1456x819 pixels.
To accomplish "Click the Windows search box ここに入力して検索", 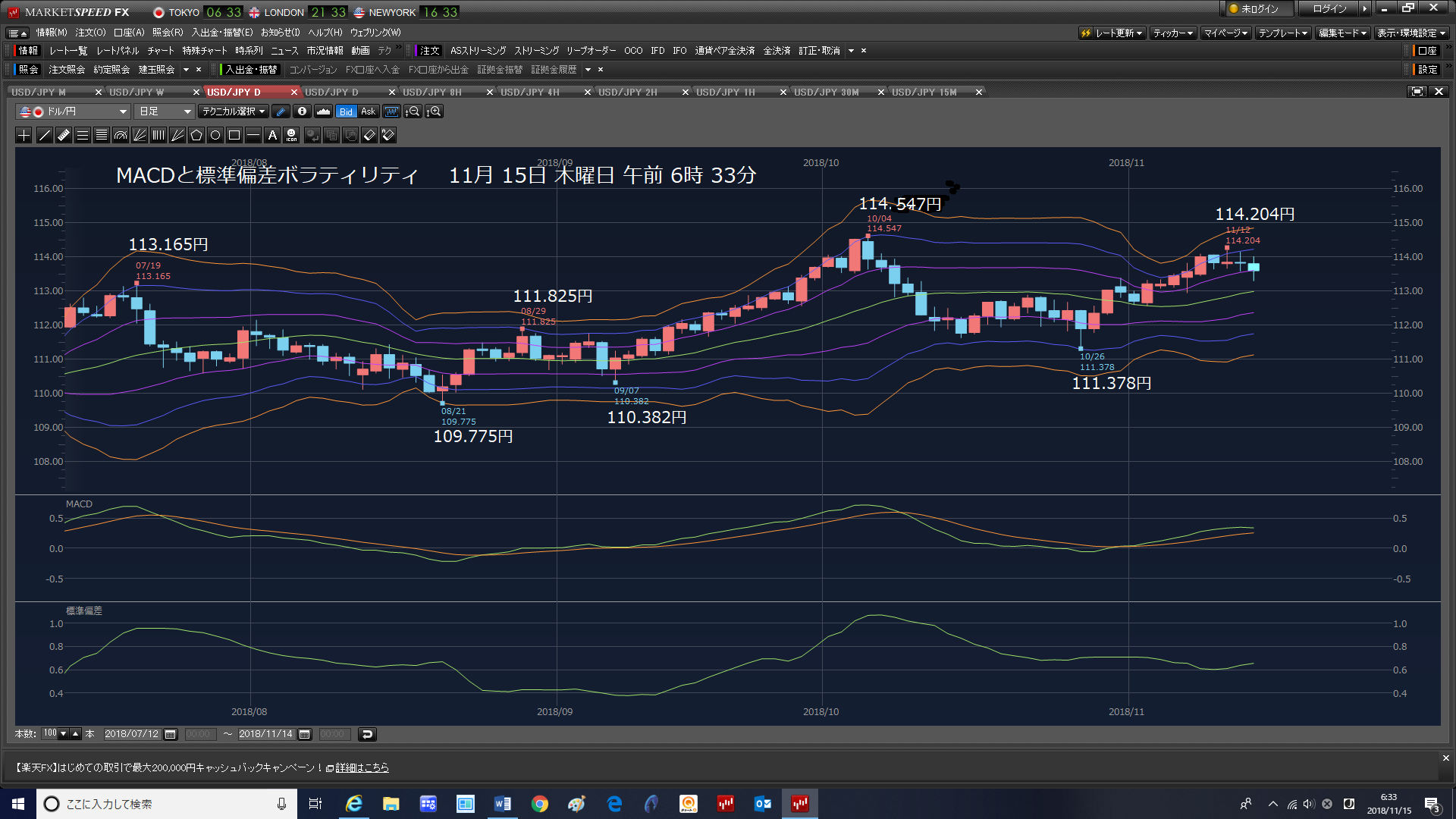I will pyautogui.click(x=167, y=804).
